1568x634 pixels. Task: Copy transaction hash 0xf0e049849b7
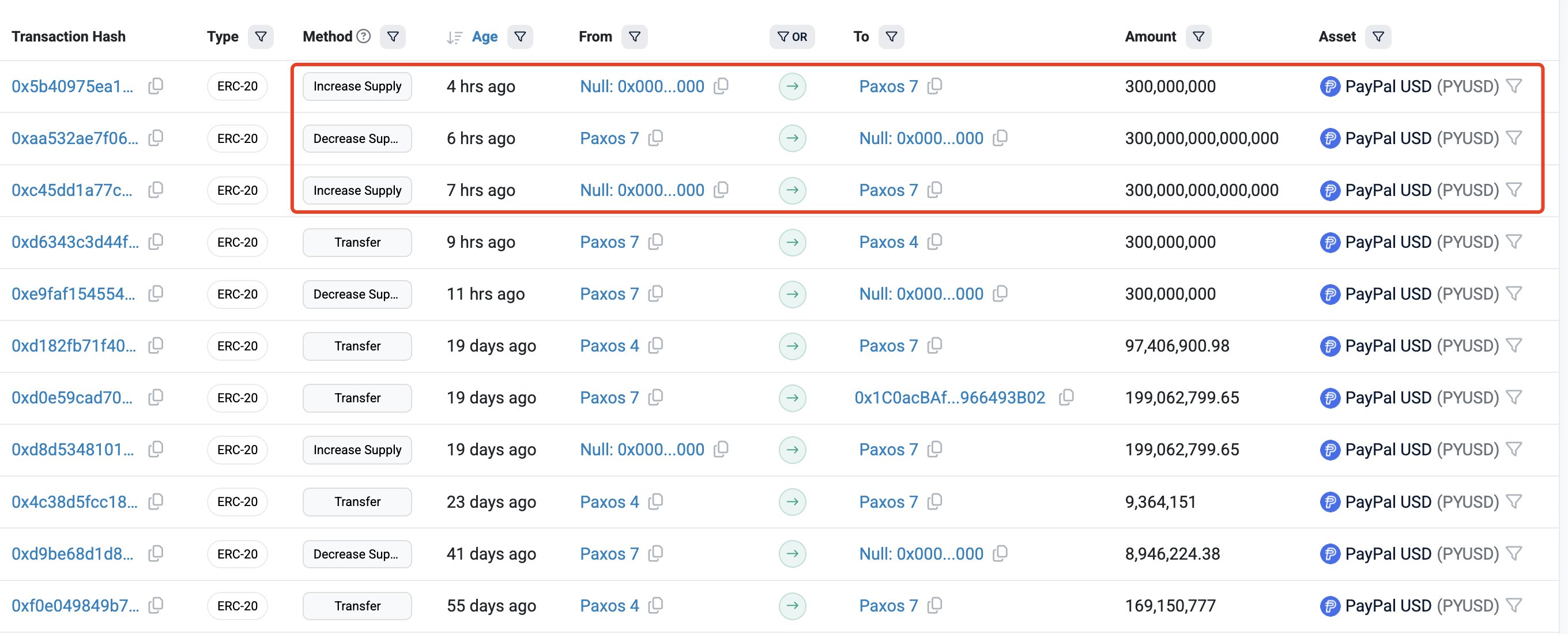[156, 606]
